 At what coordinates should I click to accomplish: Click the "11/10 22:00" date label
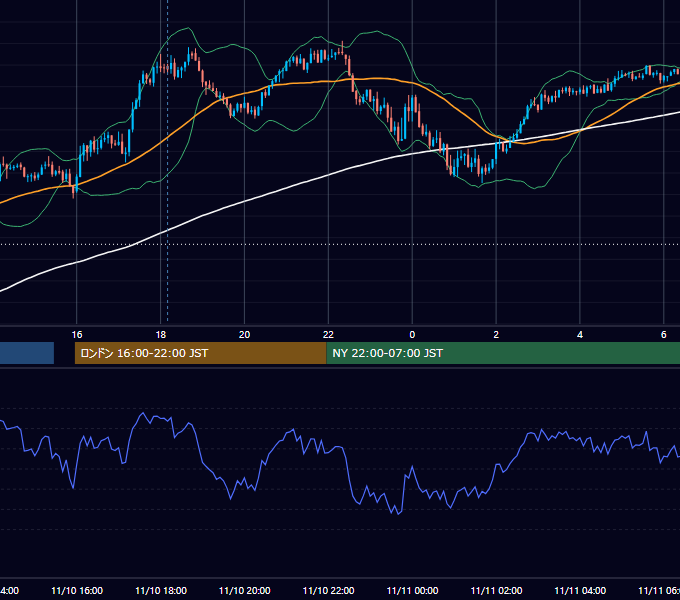(x=328, y=590)
